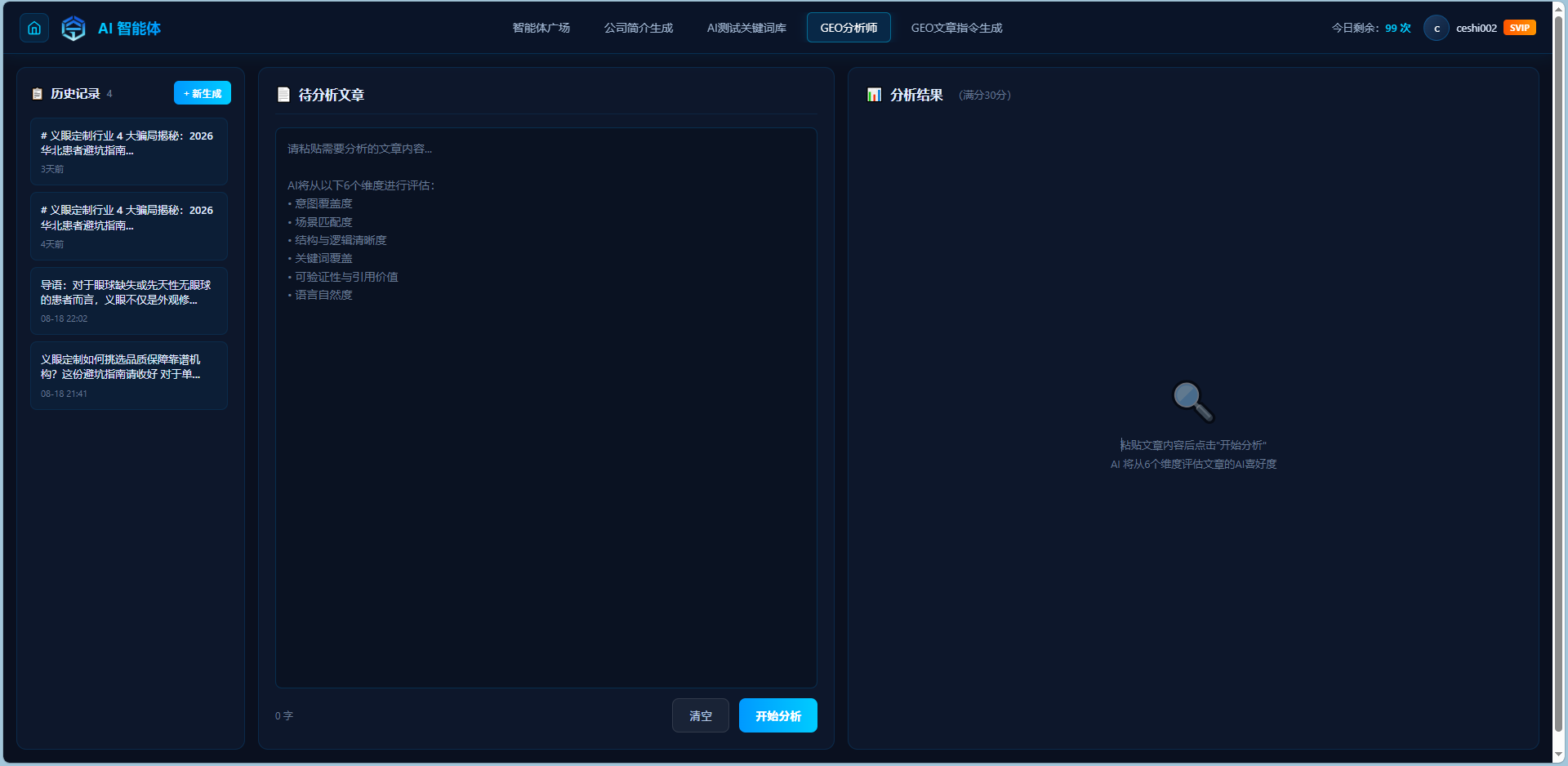Select the GEO分析师 tab
Screen dimensions: 1568x766
[849, 28]
